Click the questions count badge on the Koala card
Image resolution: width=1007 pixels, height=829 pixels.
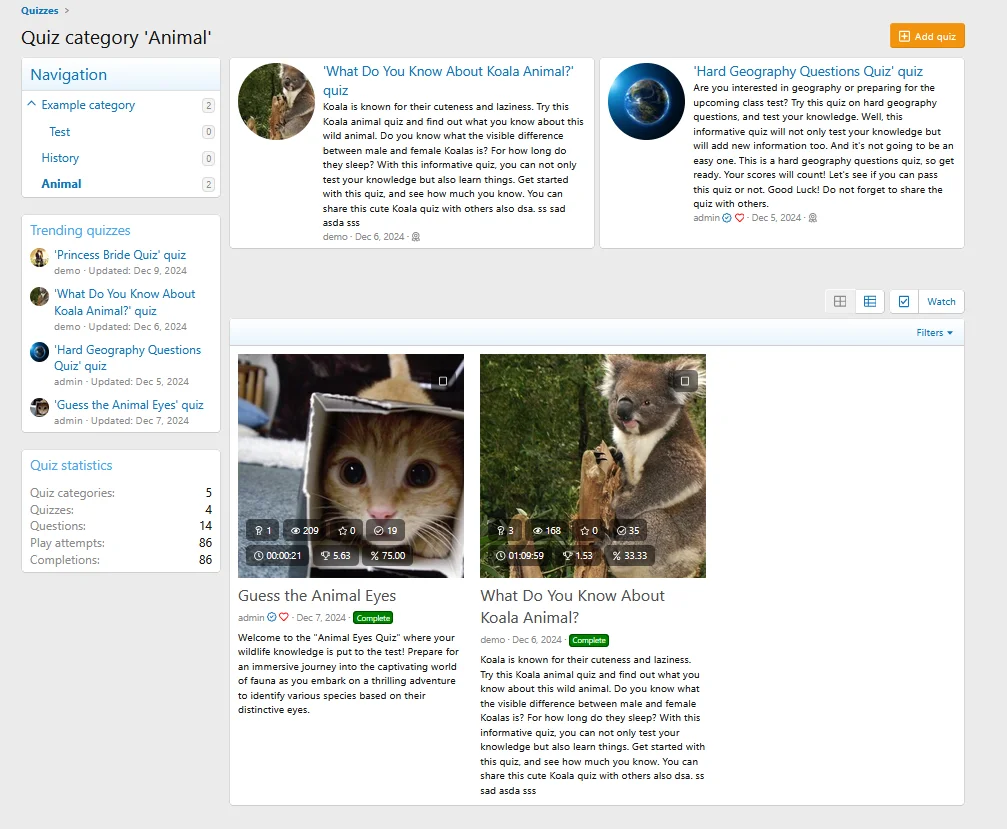pos(505,531)
